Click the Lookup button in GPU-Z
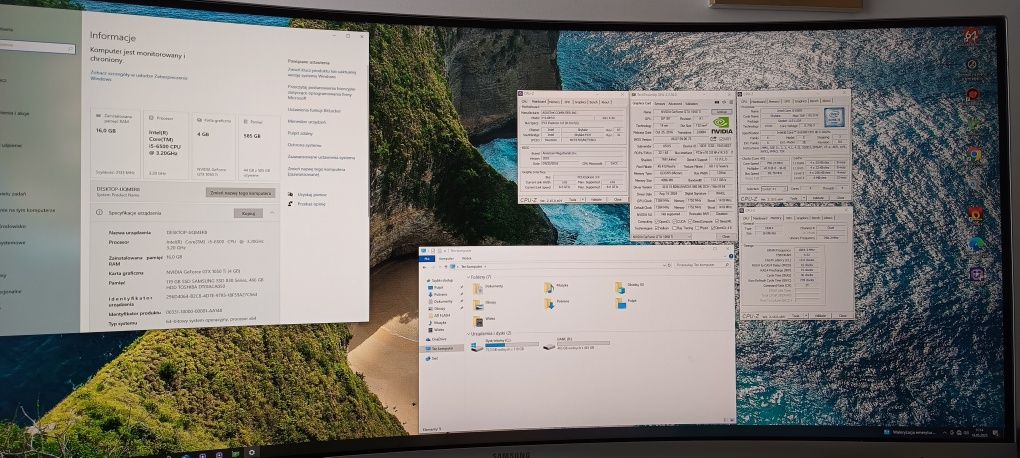This screenshot has height=458, width=1020. (x=721, y=111)
